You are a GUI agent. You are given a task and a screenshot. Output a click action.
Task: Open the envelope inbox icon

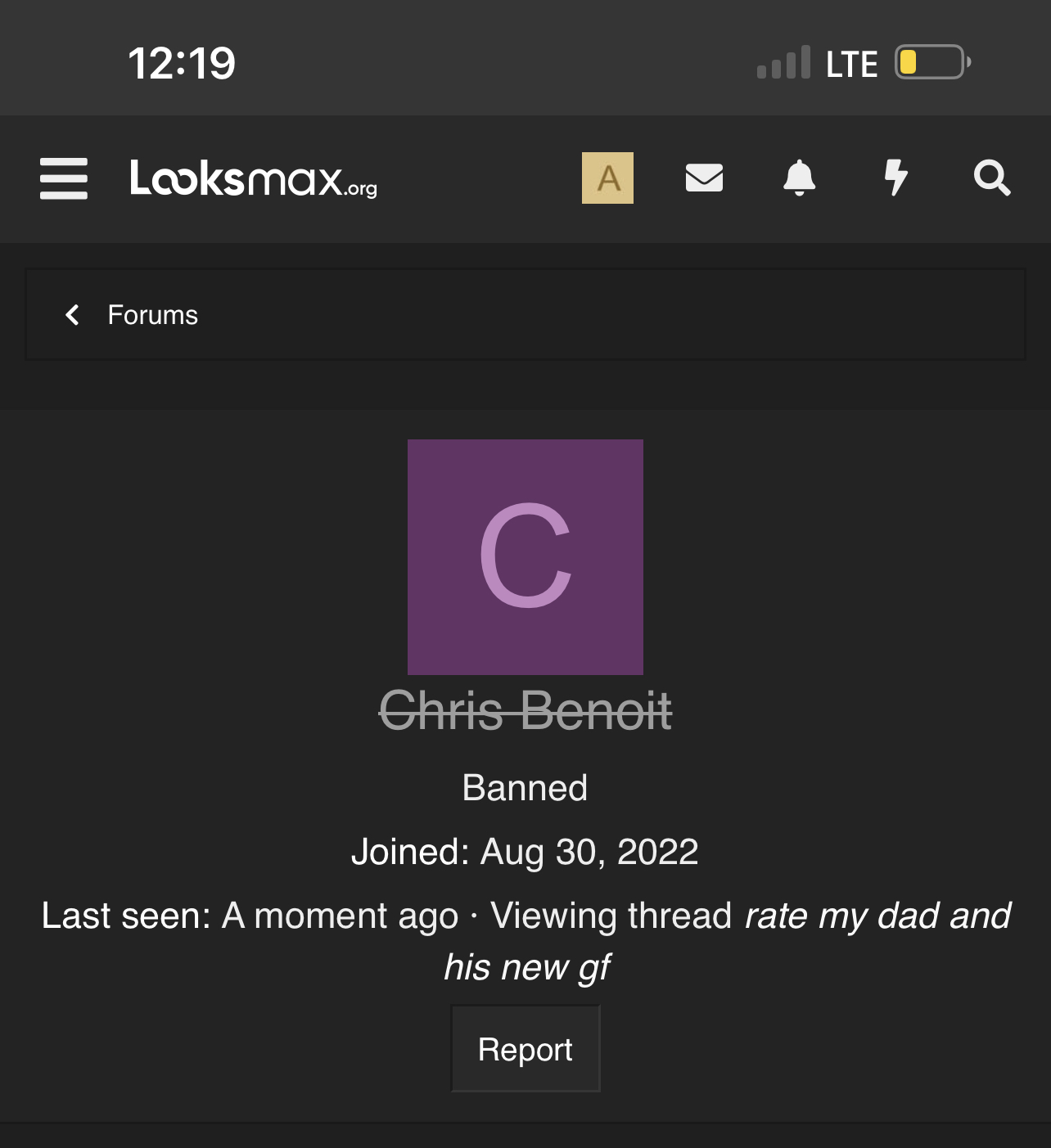point(704,178)
